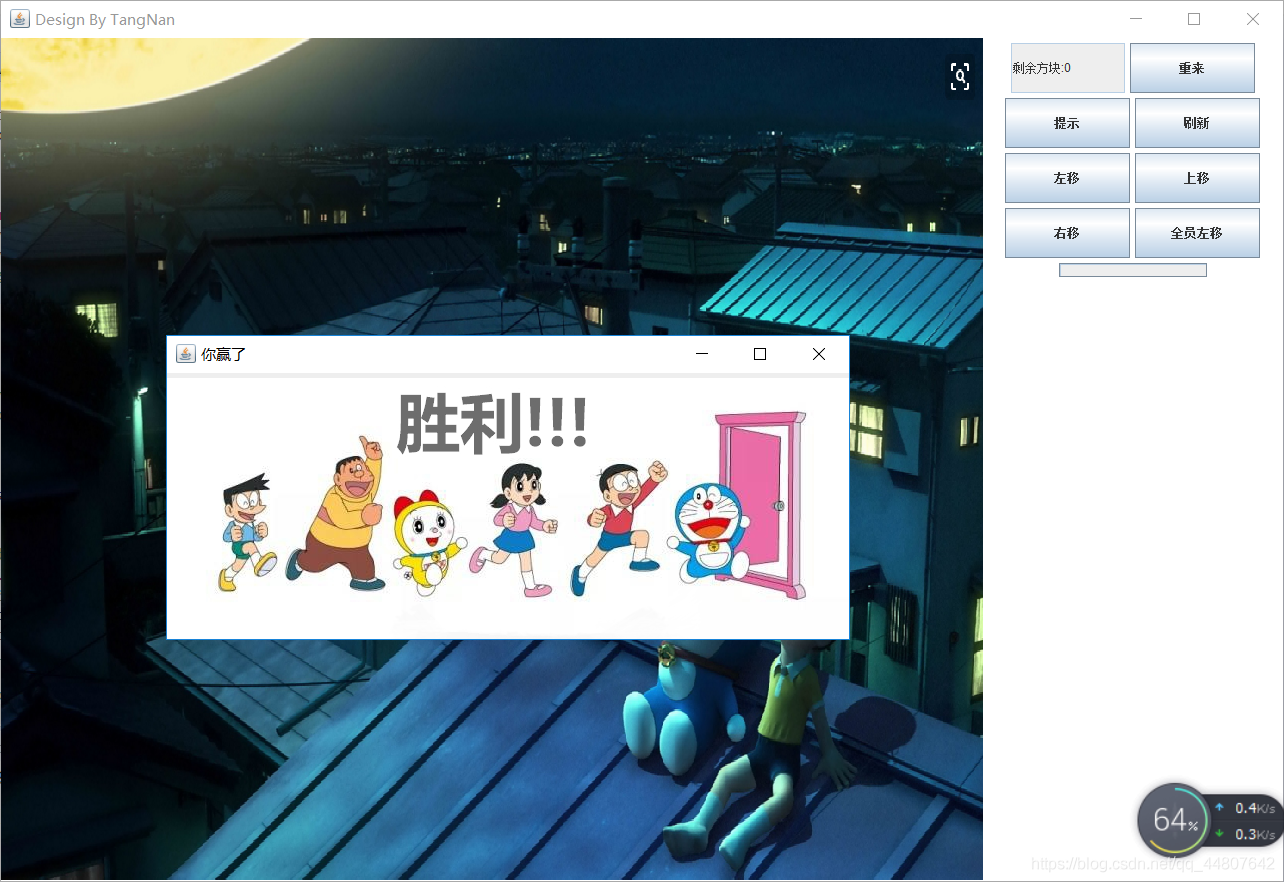Click the pink Anywhere Door in the victory image
The width and height of the screenshot is (1284, 882).
click(760, 505)
